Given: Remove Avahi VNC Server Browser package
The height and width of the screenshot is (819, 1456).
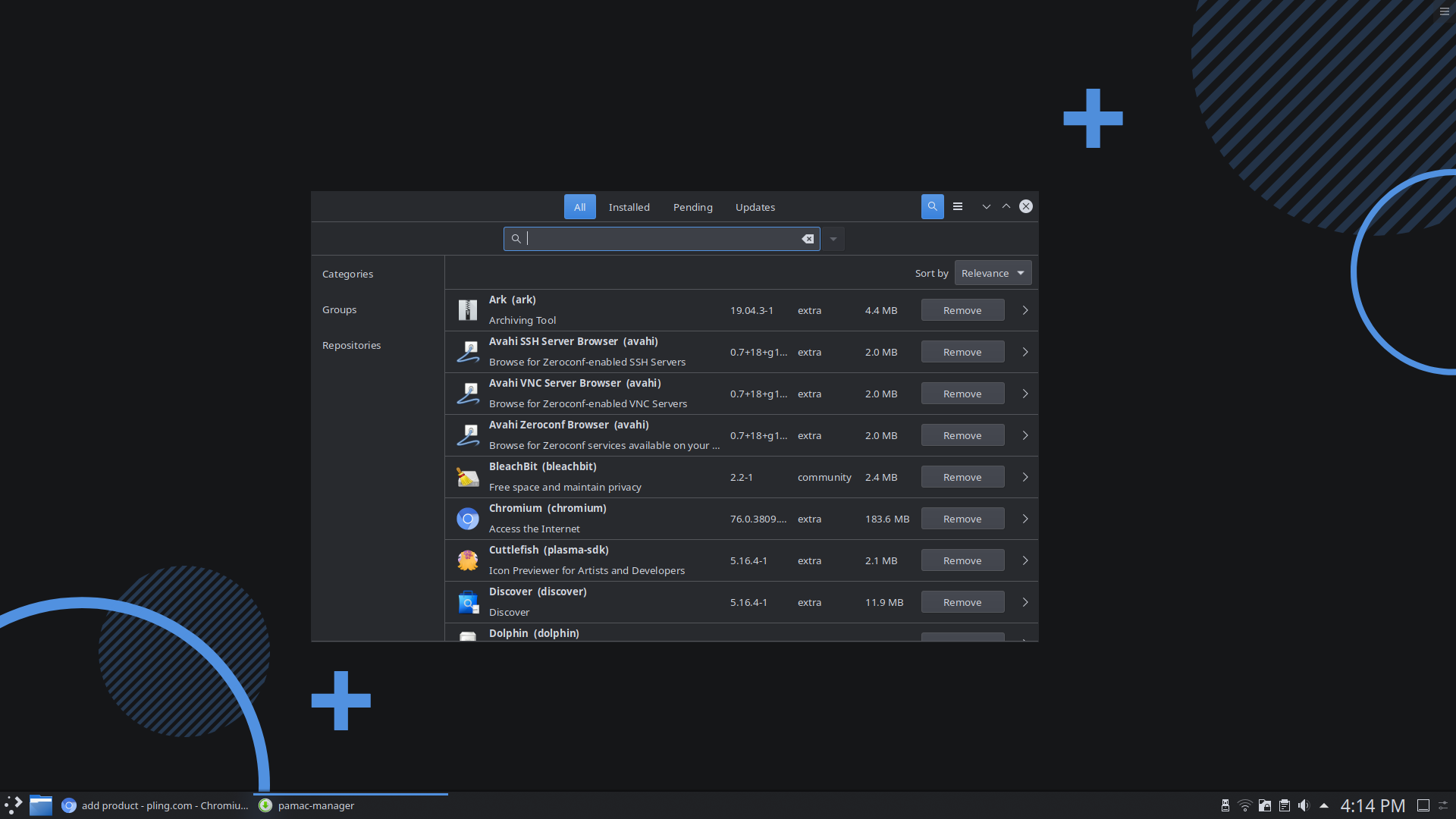Looking at the screenshot, I should click(x=962, y=394).
